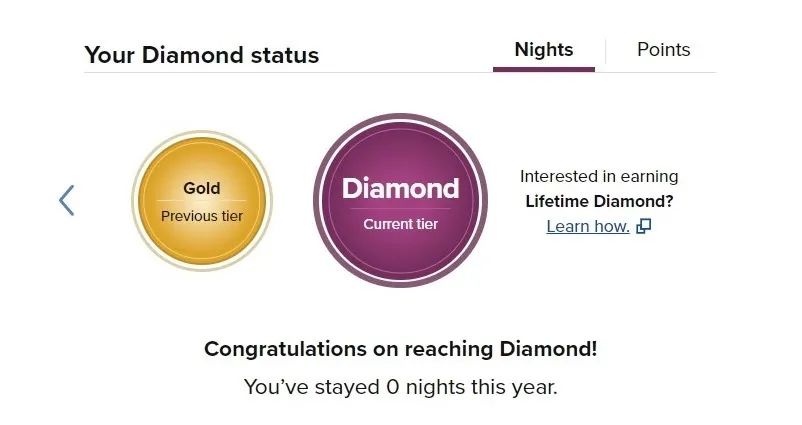Click the left chevron arrow

[67, 200]
